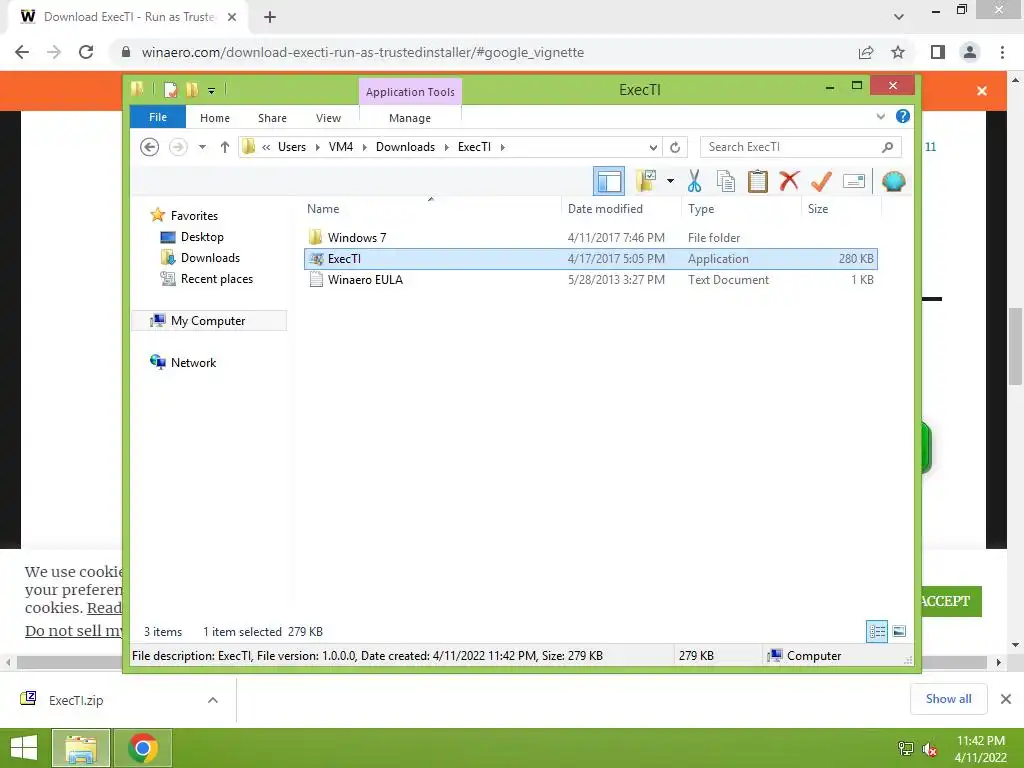Click the Paste clipboard icon
Image resolution: width=1024 pixels, height=768 pixels.
point(758,181)
